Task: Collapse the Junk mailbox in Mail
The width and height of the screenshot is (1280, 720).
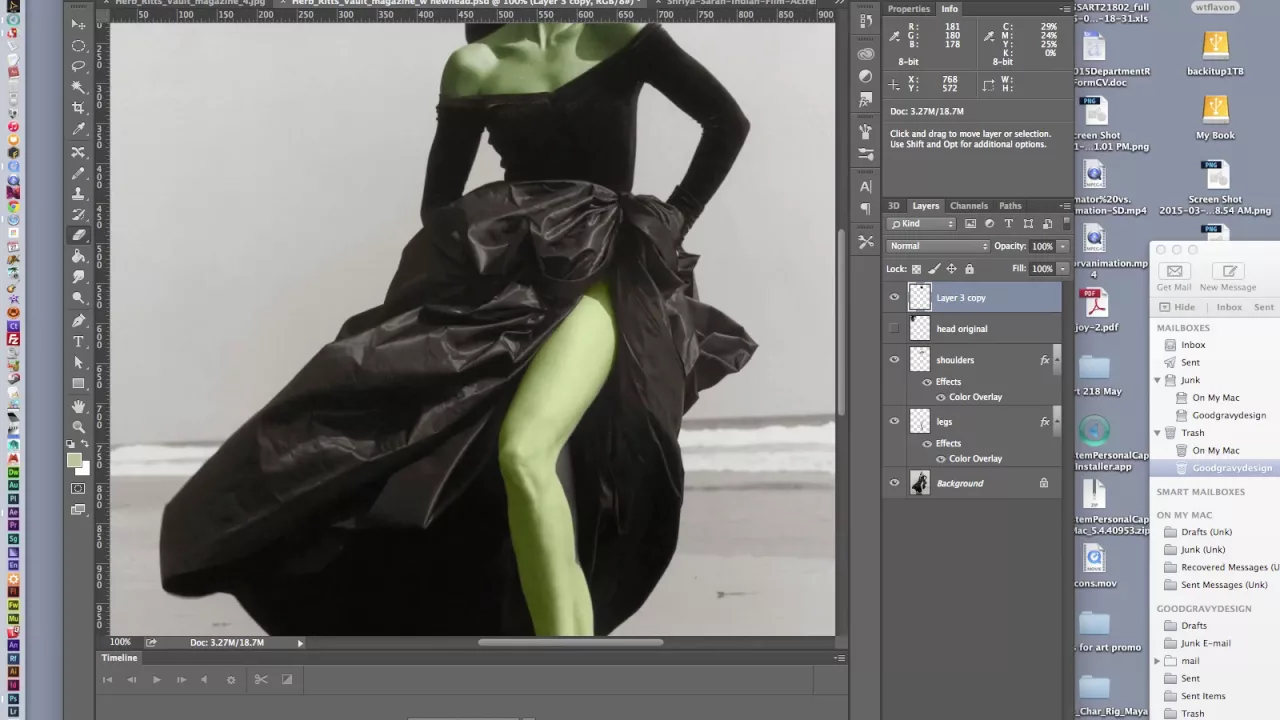Action: pos(1158,380)
